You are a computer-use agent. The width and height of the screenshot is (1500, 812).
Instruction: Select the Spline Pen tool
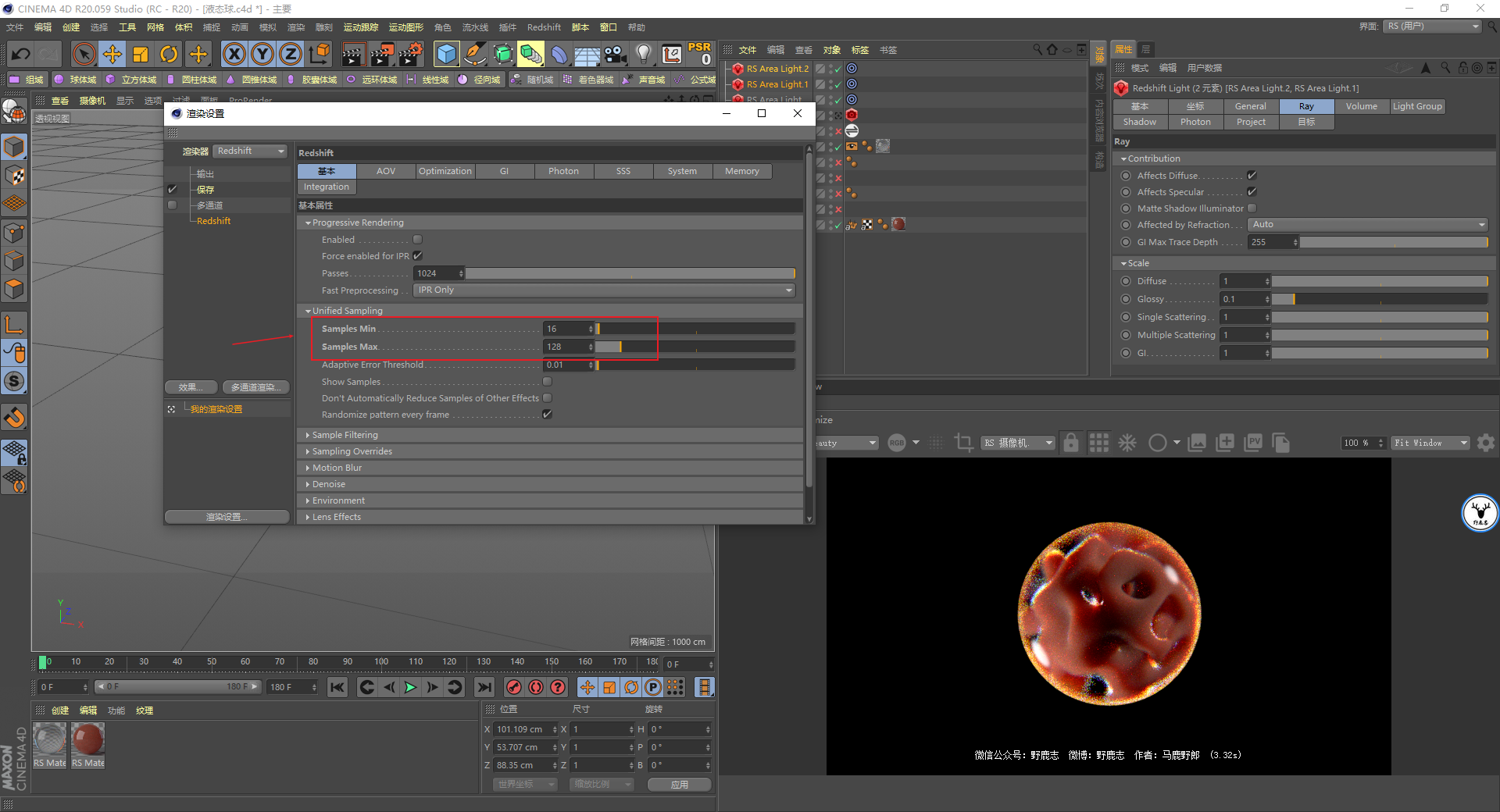pyautogui.click(x=475, y=54)
